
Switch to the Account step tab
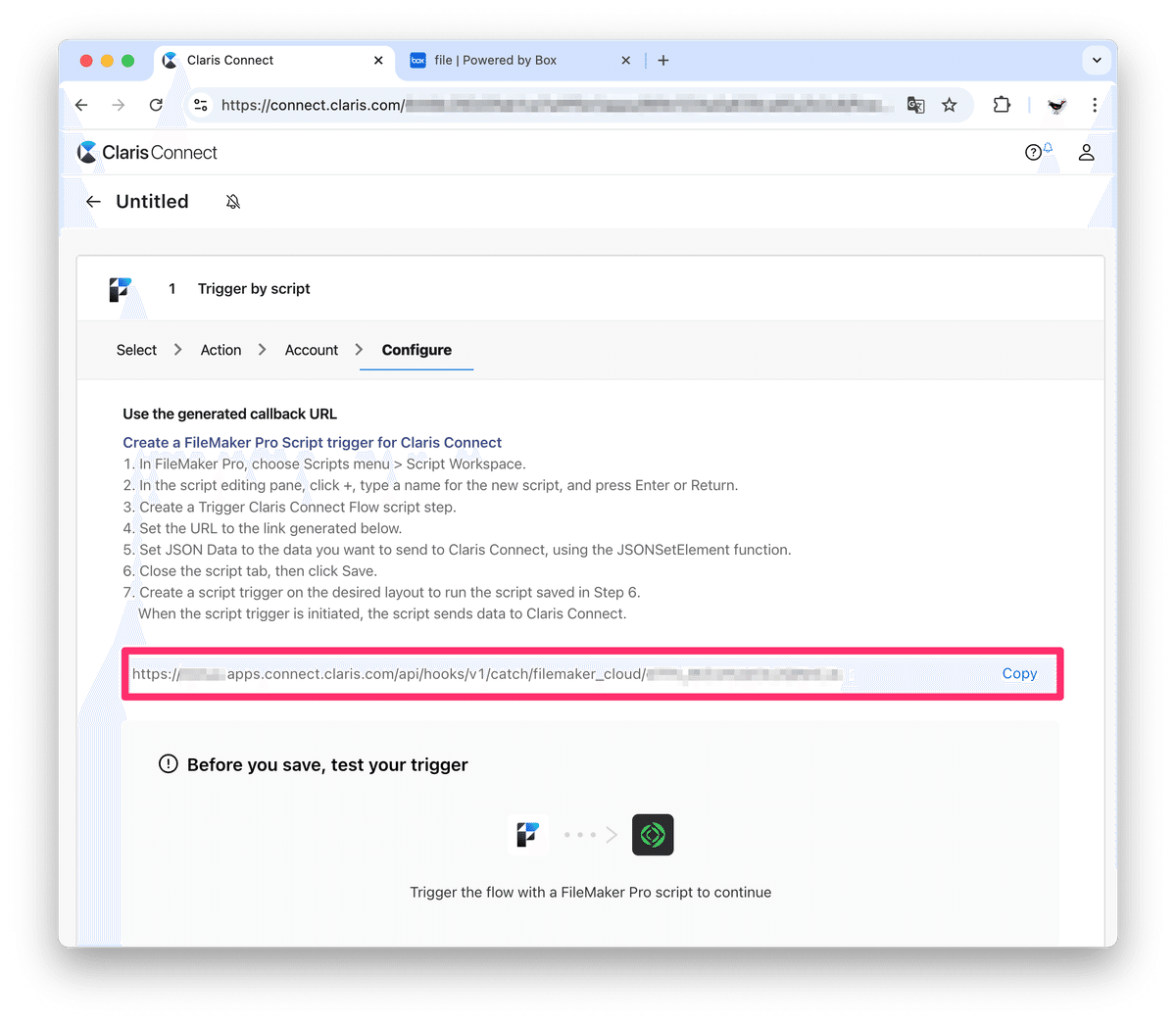(x=311, y=349)
